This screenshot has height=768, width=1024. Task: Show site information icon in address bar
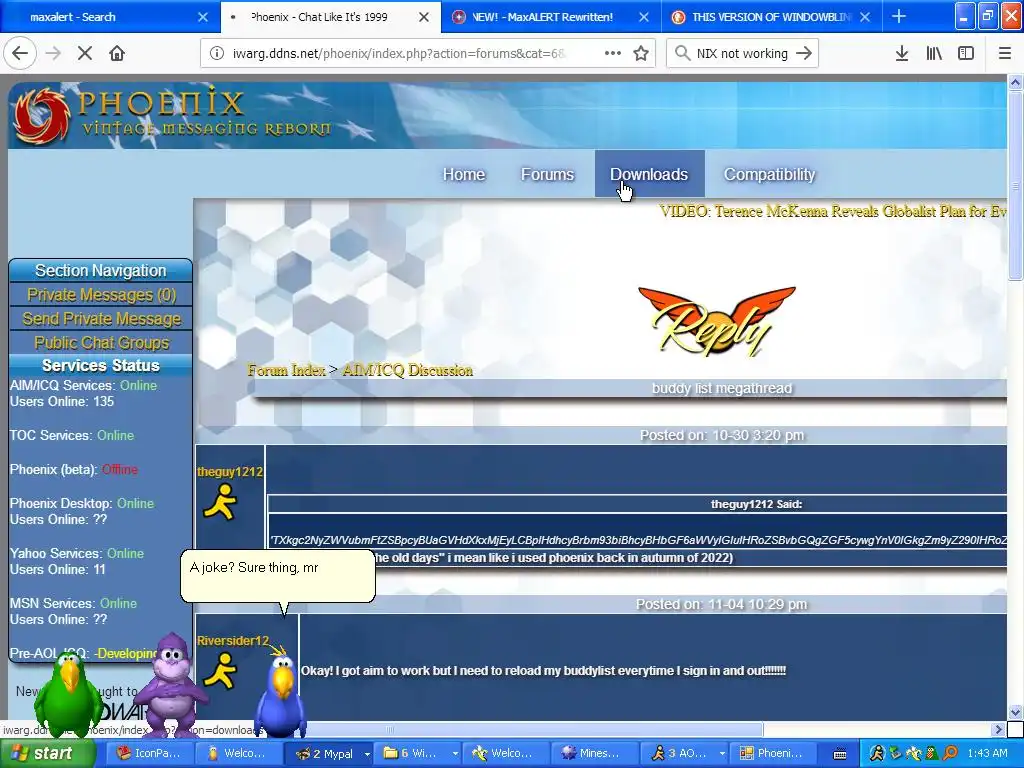click(216, 54)
